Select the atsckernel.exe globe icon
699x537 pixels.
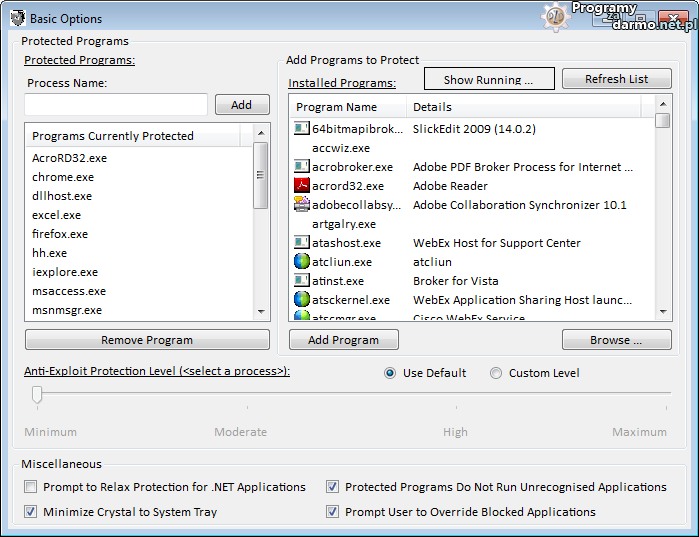302,300
